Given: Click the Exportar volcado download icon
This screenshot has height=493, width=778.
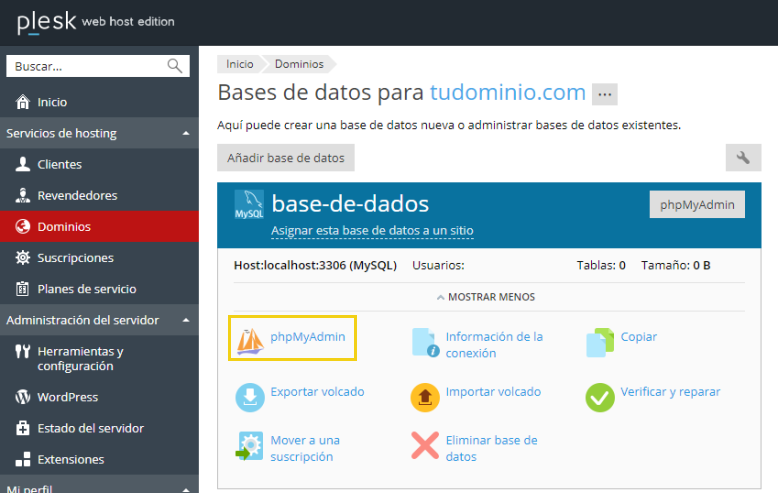Looking at the screenshot, I should click(250, 397).
